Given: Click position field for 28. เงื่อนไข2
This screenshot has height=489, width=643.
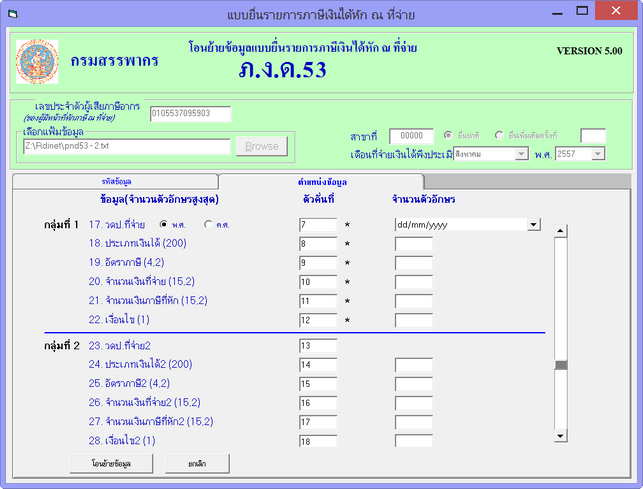Looking at the screenshot, I should [318, 441].
